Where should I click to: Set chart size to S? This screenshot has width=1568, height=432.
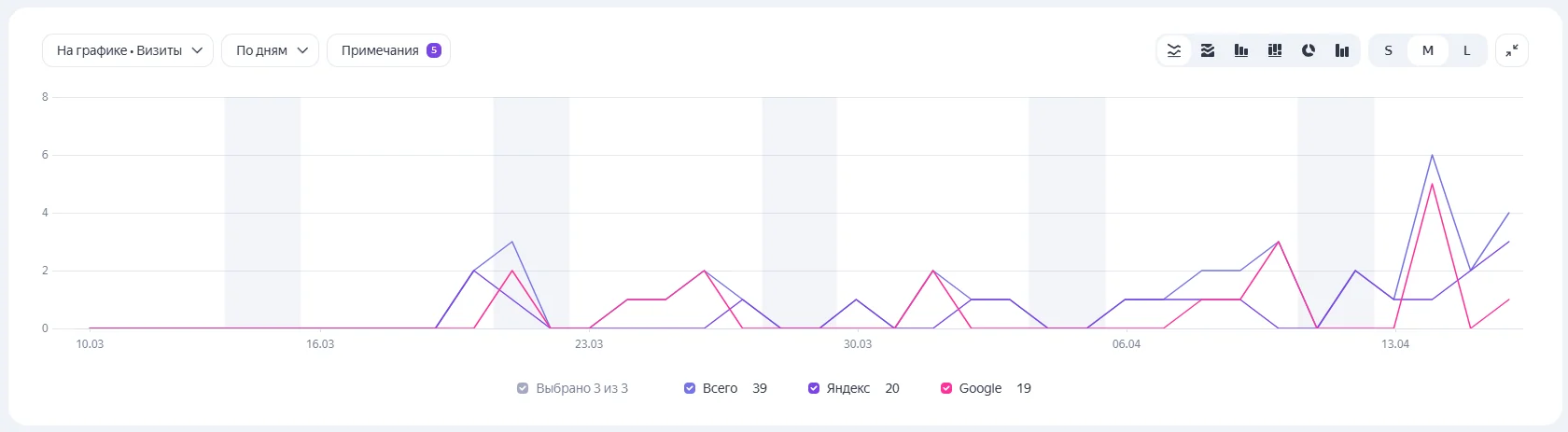click(1388, 50)
